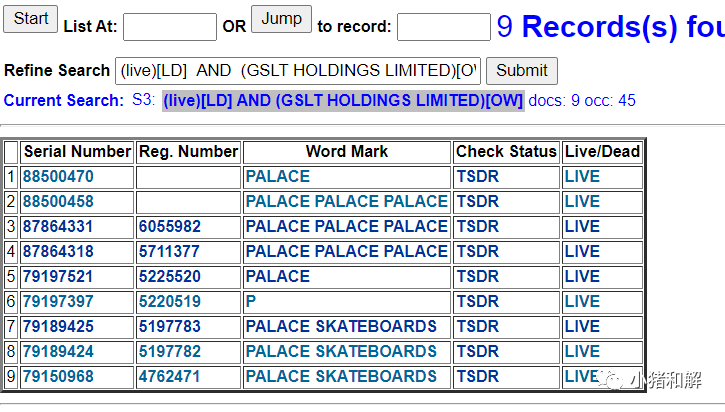Check TSDR status for 88500458

point(478,202)
